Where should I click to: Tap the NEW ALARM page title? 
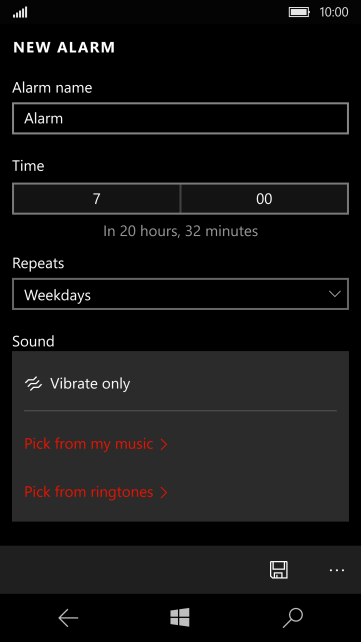[x=64, y=48]
